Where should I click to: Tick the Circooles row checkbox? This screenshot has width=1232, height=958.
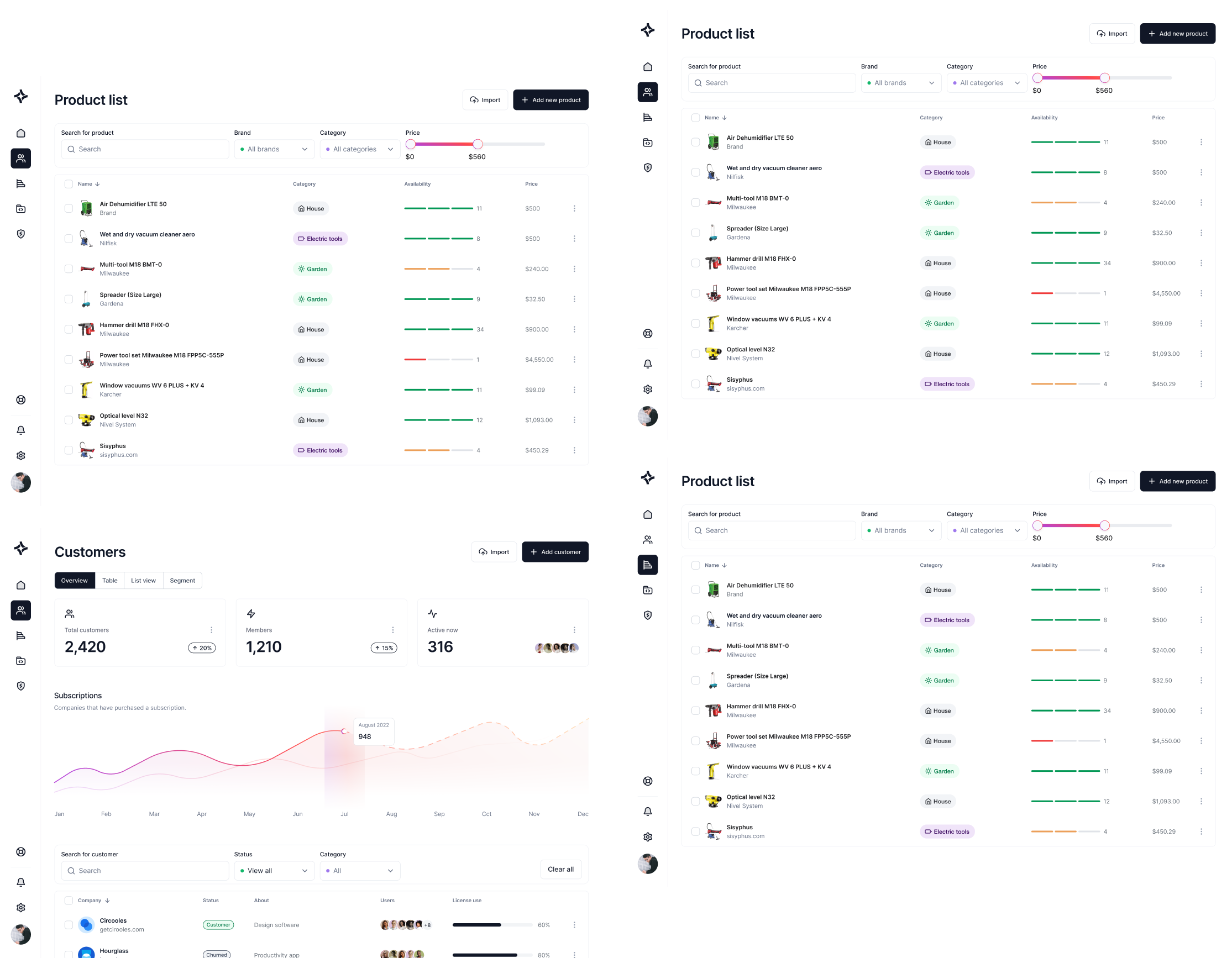[69, 925]
